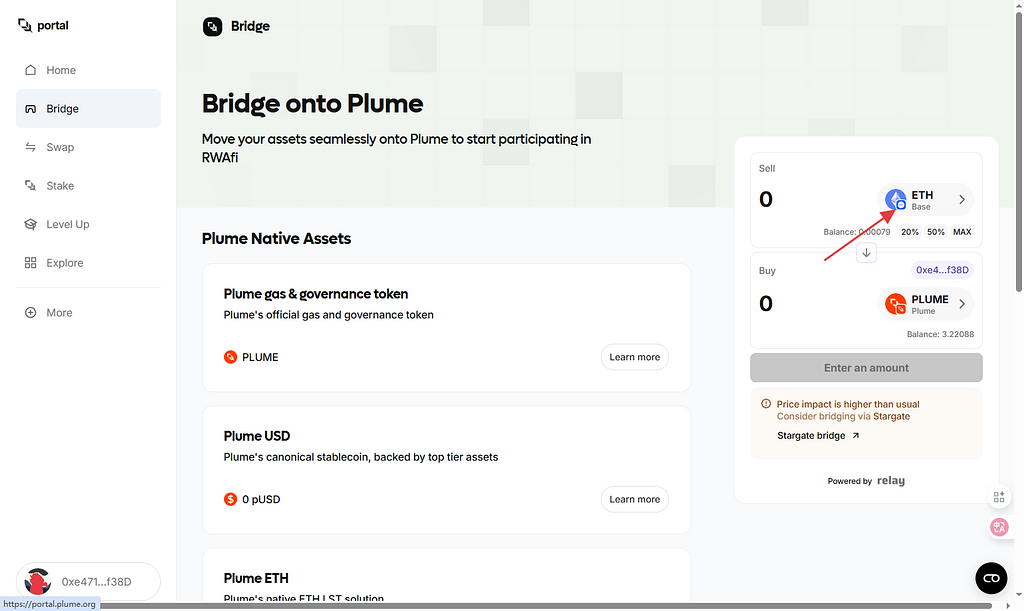Click the wallet avatar icon
Screen dimensions: 1024x611
pyautogui.click(x=38, y=581)
